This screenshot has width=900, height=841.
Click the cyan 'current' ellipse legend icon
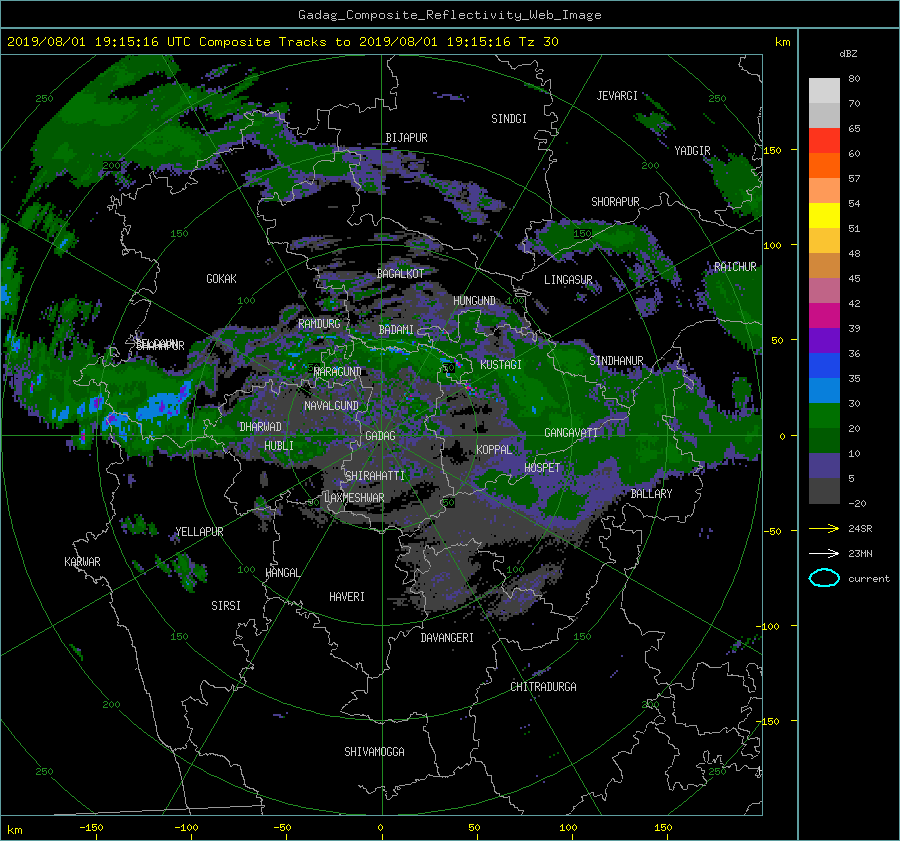824,578
